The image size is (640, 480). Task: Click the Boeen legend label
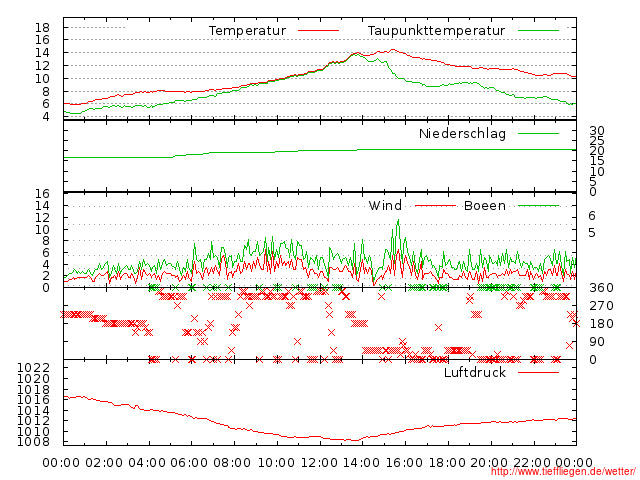[485, 205]
